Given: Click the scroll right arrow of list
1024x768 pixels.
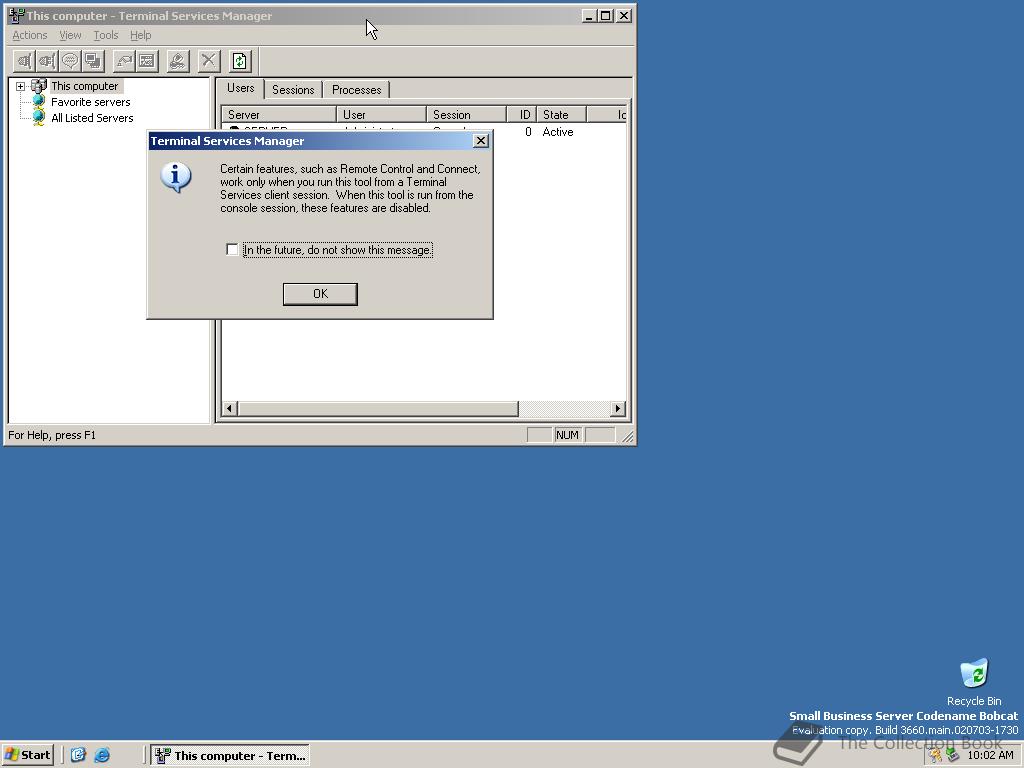Looking at the screenshot, I should (x=618, y=409).
